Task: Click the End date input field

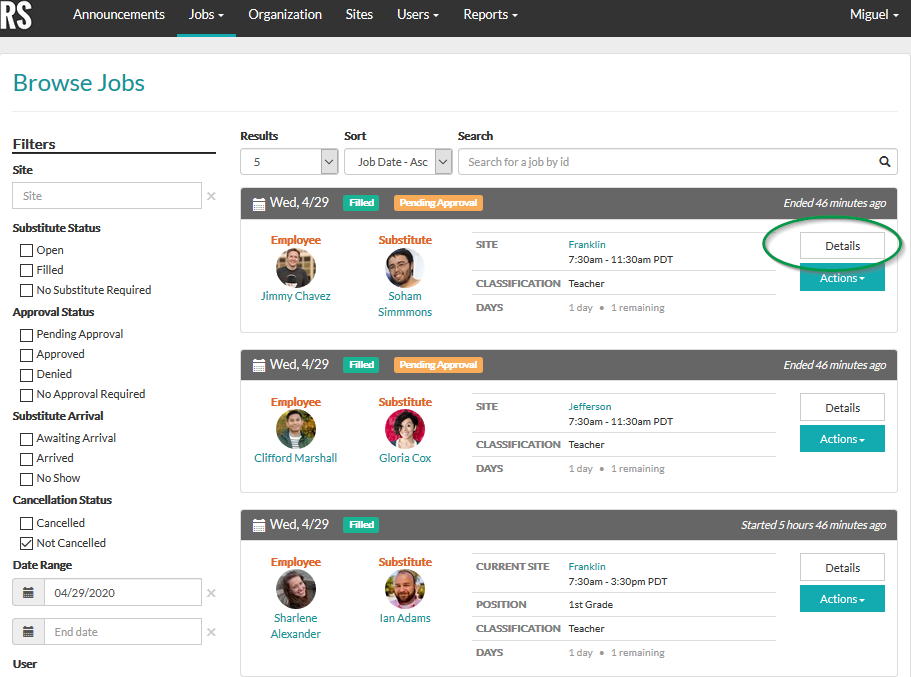Action: 123,632
